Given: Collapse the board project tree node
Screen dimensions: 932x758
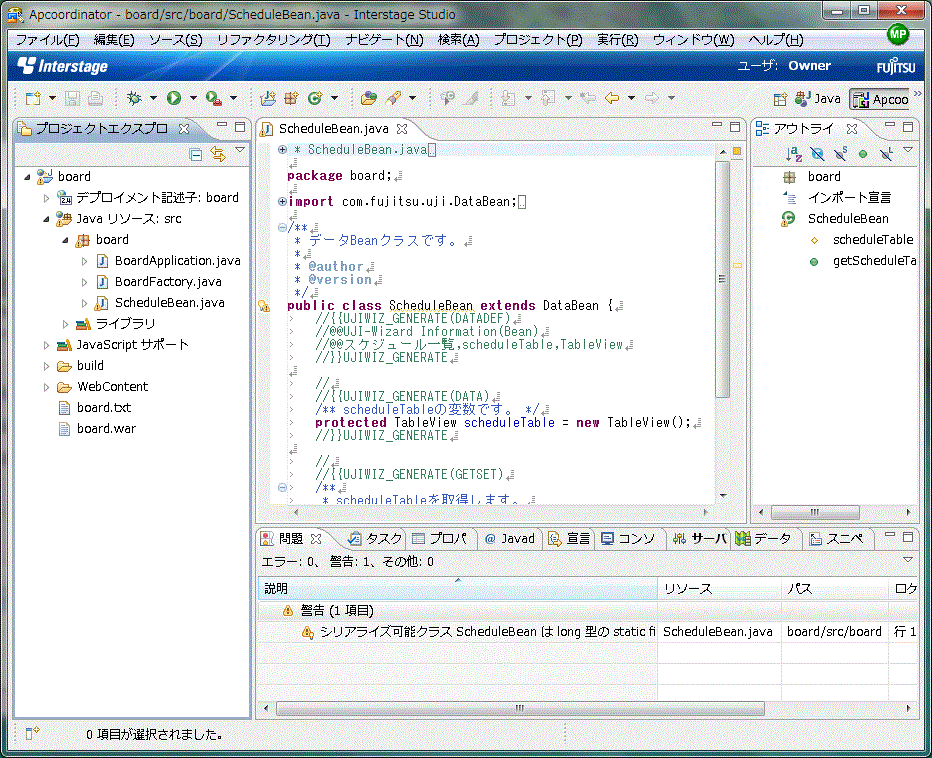Looking at the screenshot, I should coord(27,177).
